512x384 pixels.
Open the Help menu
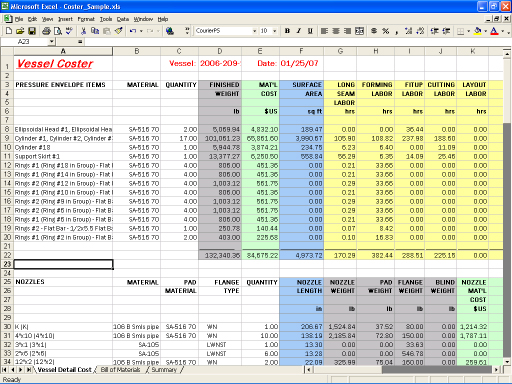(163, 19)
